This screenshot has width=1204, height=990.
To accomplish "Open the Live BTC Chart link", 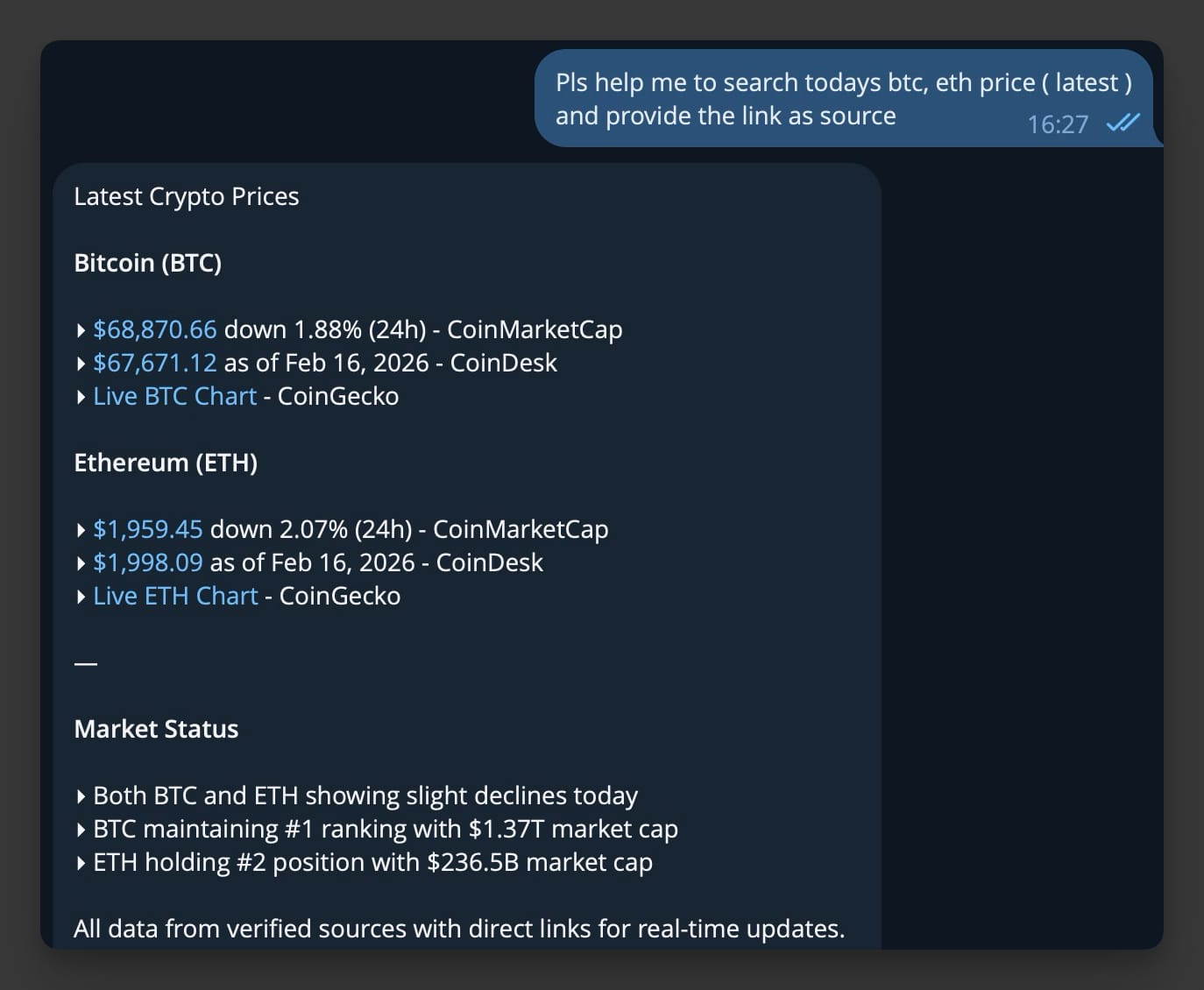I will [175, 396].
